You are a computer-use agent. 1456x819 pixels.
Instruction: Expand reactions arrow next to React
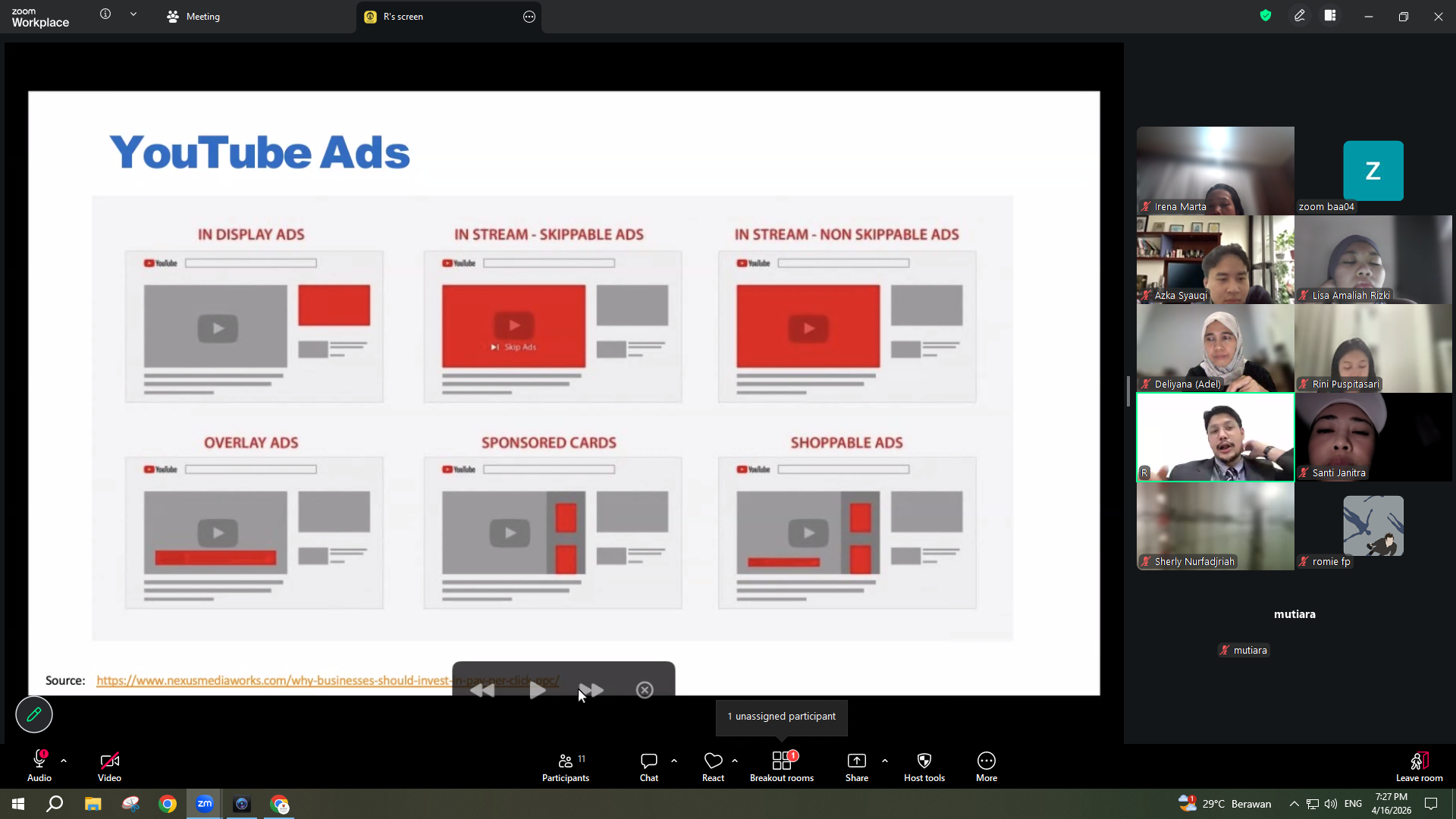click(x=735, y=761)
